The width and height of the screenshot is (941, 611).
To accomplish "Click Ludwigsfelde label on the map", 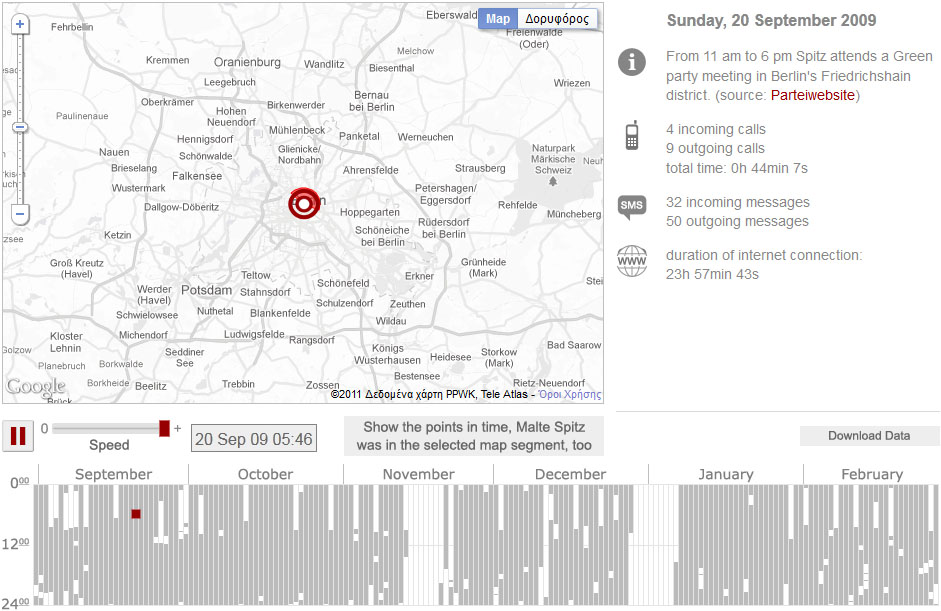I will (254, 334).
